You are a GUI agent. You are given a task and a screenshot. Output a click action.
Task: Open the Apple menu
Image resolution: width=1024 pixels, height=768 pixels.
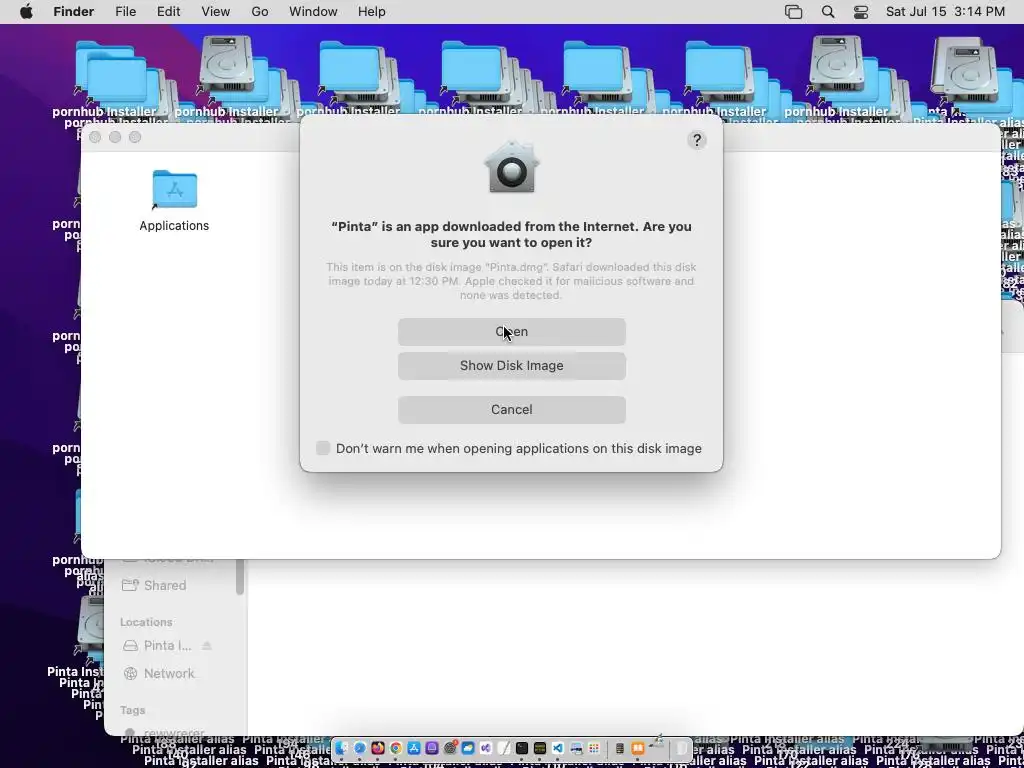(x=26, y=12)
